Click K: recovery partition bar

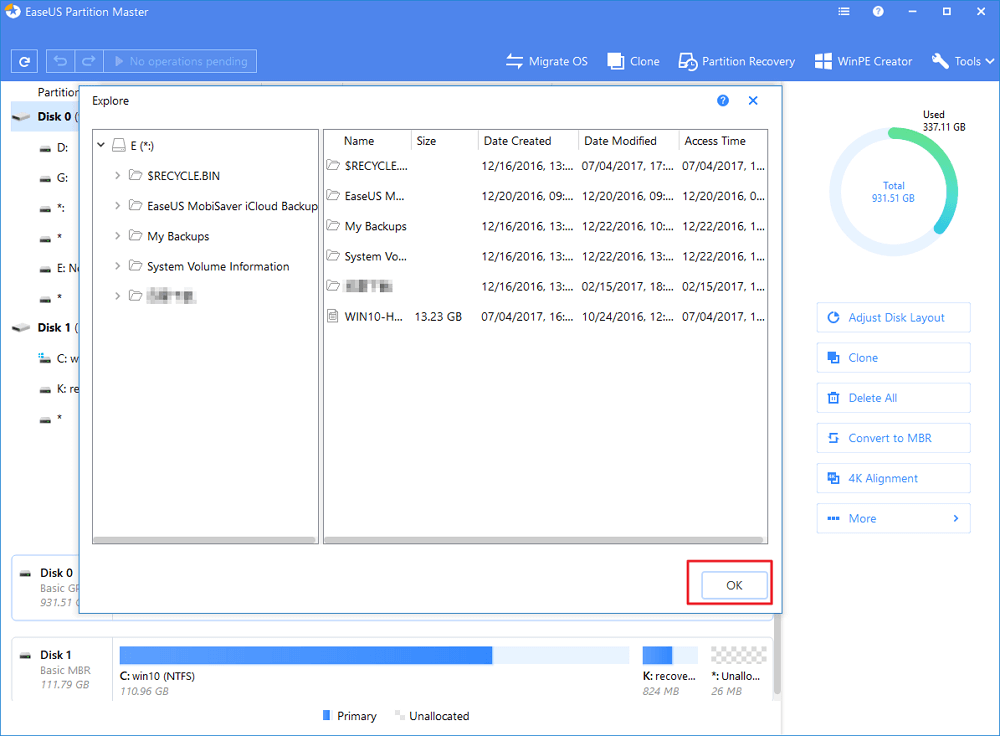pyautogui.click(x=670, y=655)
